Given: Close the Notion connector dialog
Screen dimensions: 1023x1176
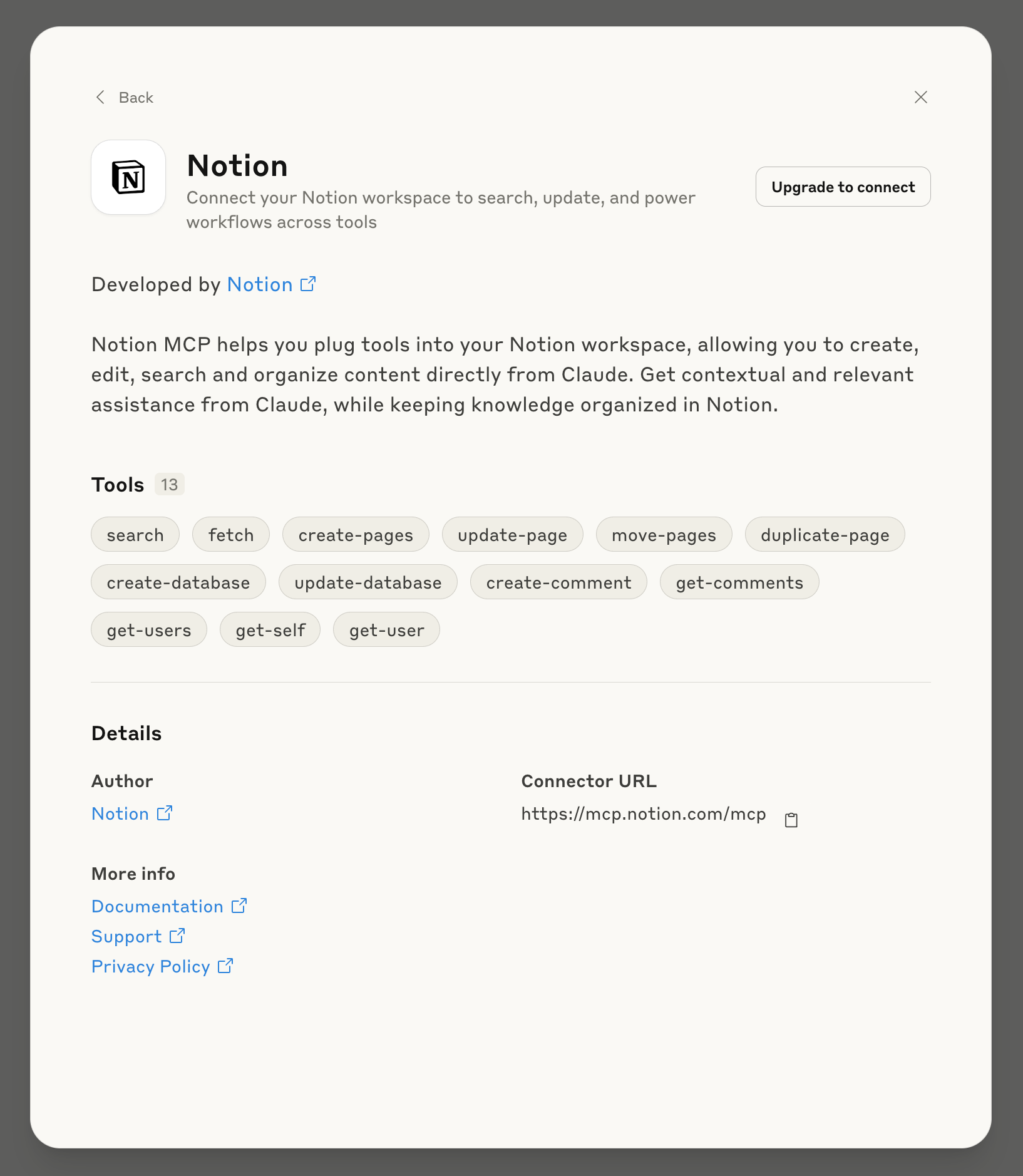Looking at the screenshot, I should click(x=920, y=97).
